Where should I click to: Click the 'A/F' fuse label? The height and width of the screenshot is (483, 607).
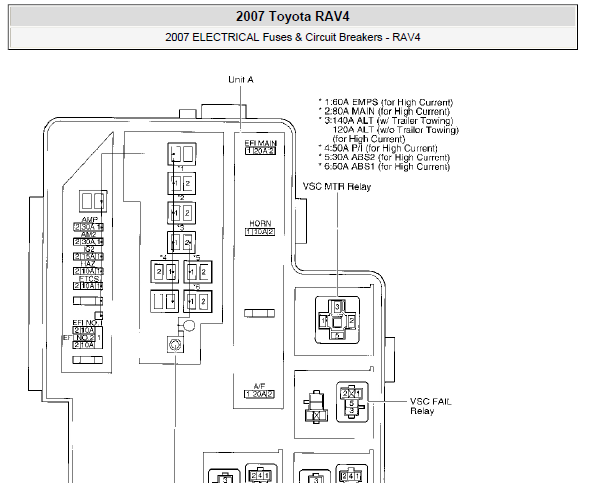(x=259, y=386)
